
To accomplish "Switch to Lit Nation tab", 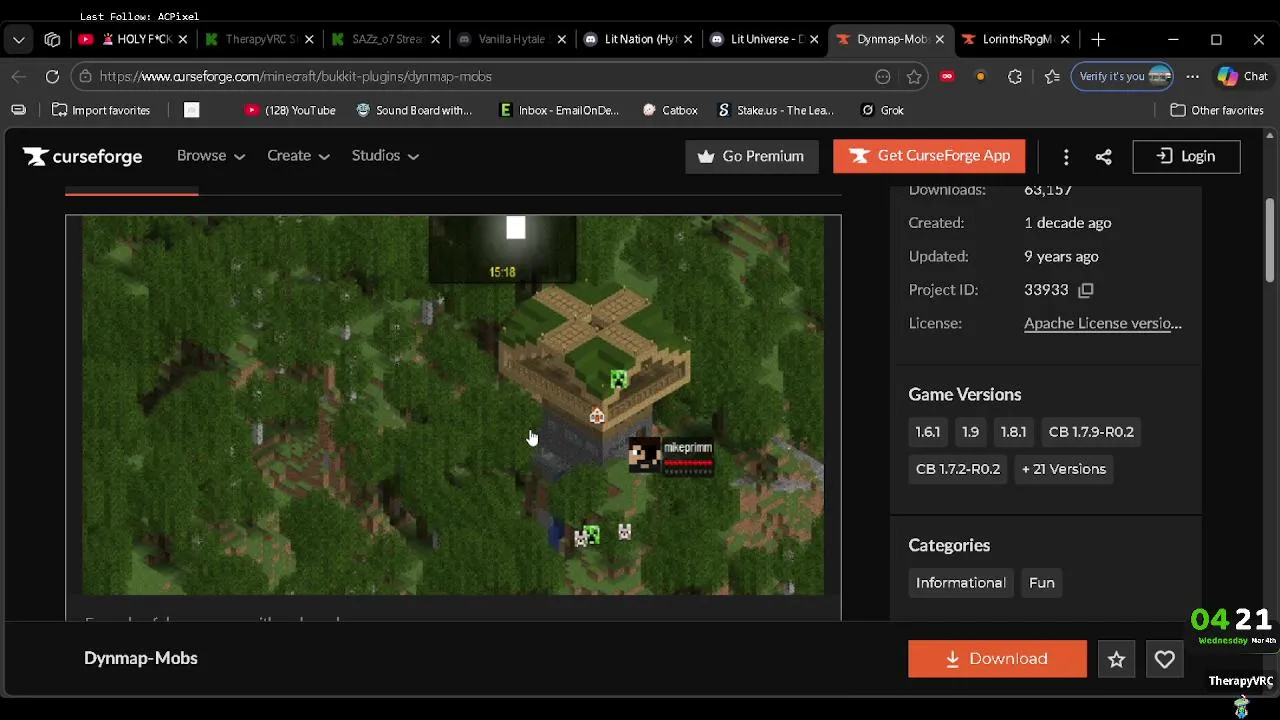I will coord(639,39).
